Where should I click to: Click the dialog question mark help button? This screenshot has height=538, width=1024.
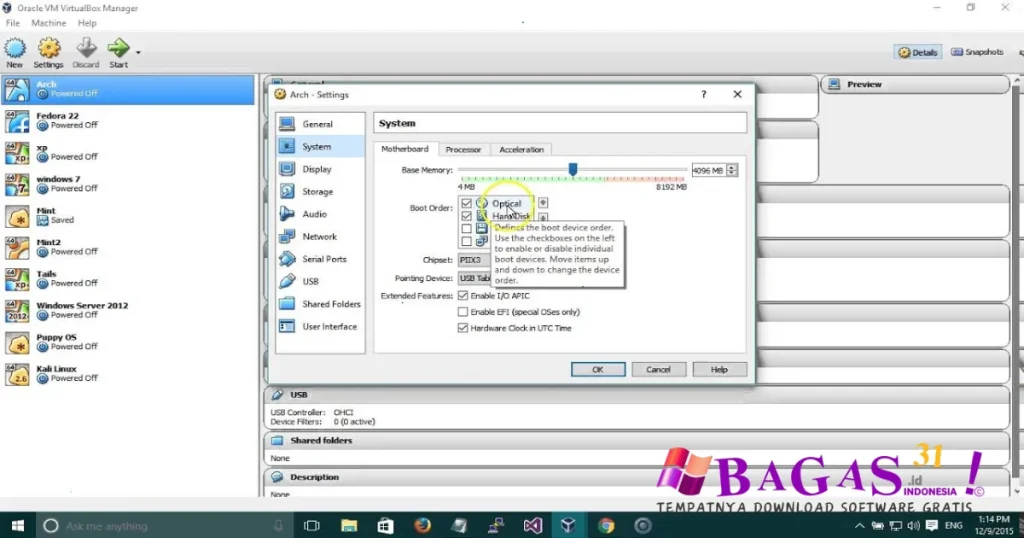point(703,95)
